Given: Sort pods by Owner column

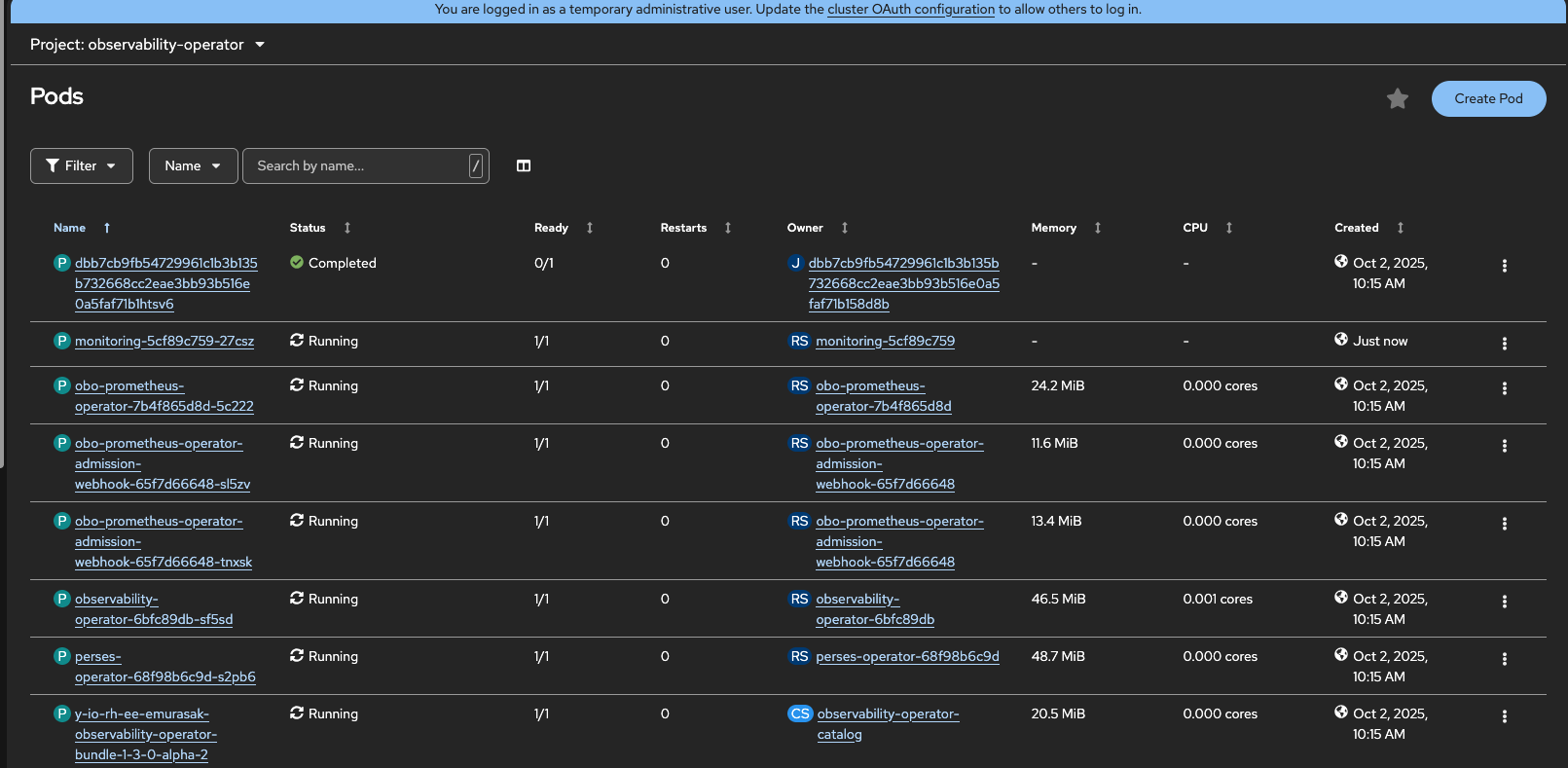Looking at the screenshot, I should (x=845, y=228).
